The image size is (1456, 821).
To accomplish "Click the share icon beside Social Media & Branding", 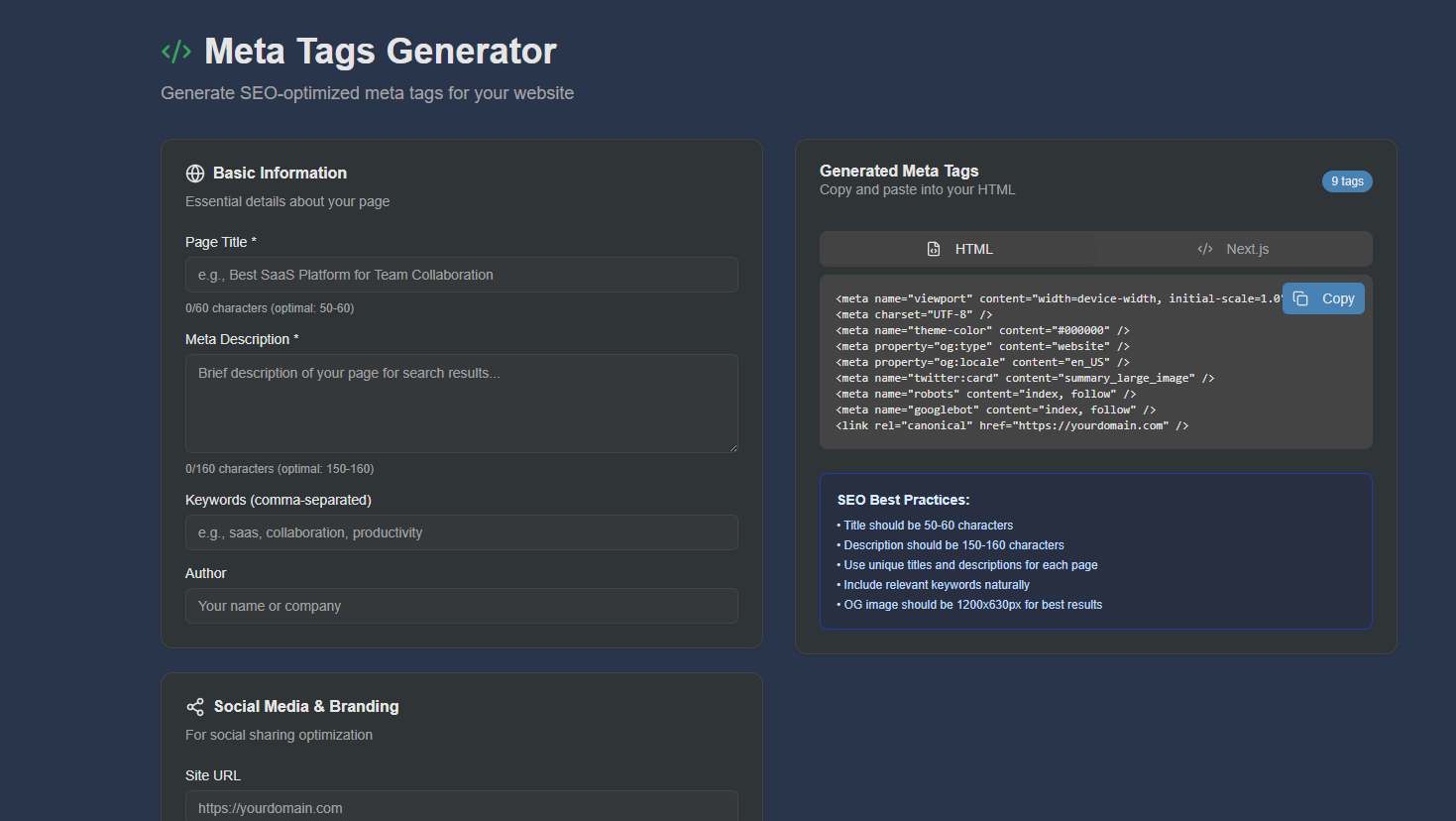I will (195, 707).
